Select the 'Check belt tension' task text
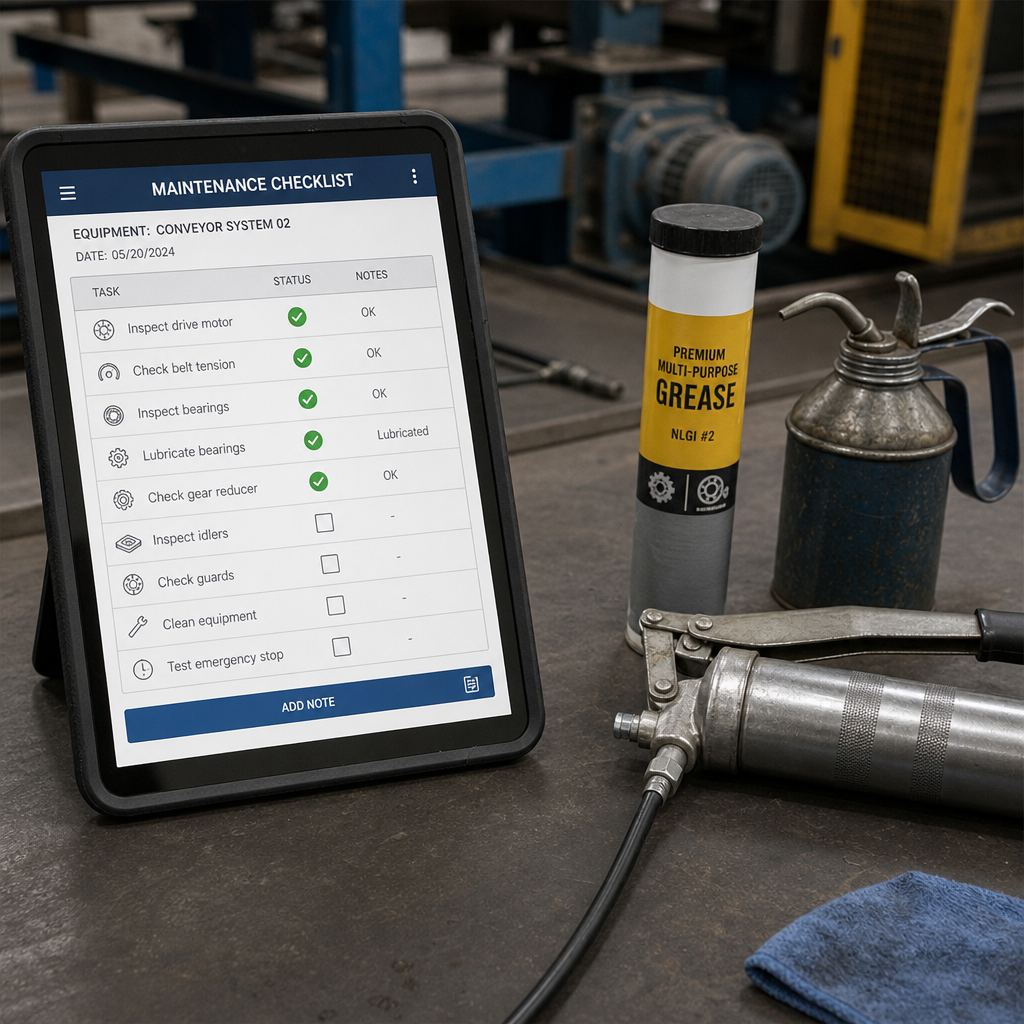 point(184,368)
